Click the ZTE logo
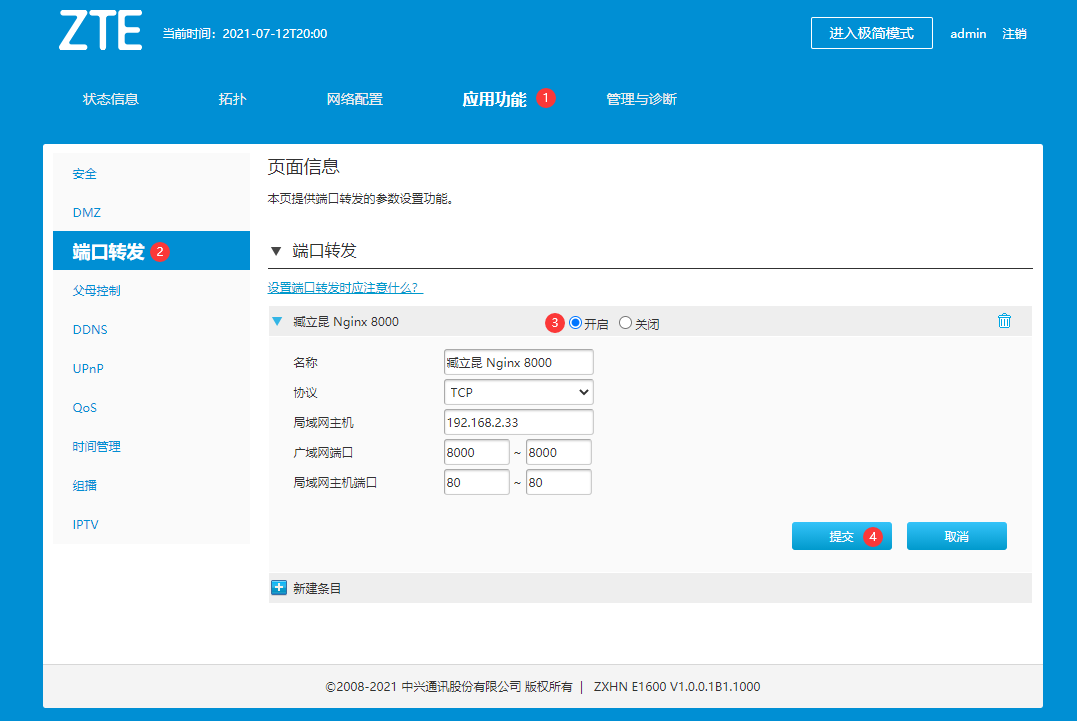1077x721 pixels. tap(100, 32)
